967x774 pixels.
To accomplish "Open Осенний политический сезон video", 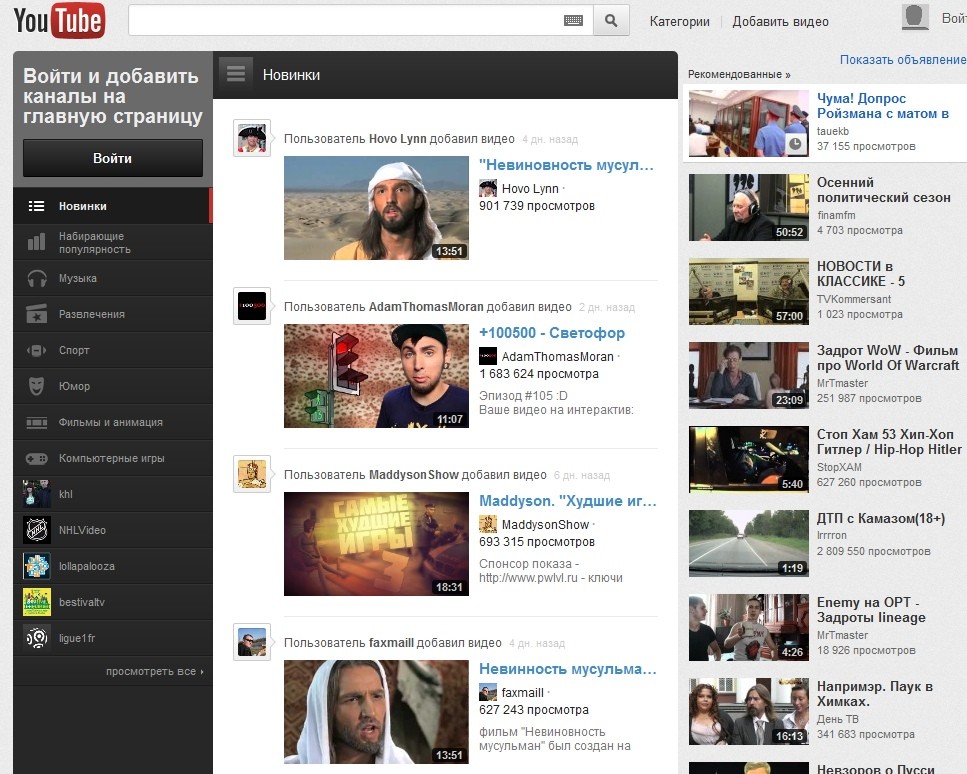I will point(884,190).
